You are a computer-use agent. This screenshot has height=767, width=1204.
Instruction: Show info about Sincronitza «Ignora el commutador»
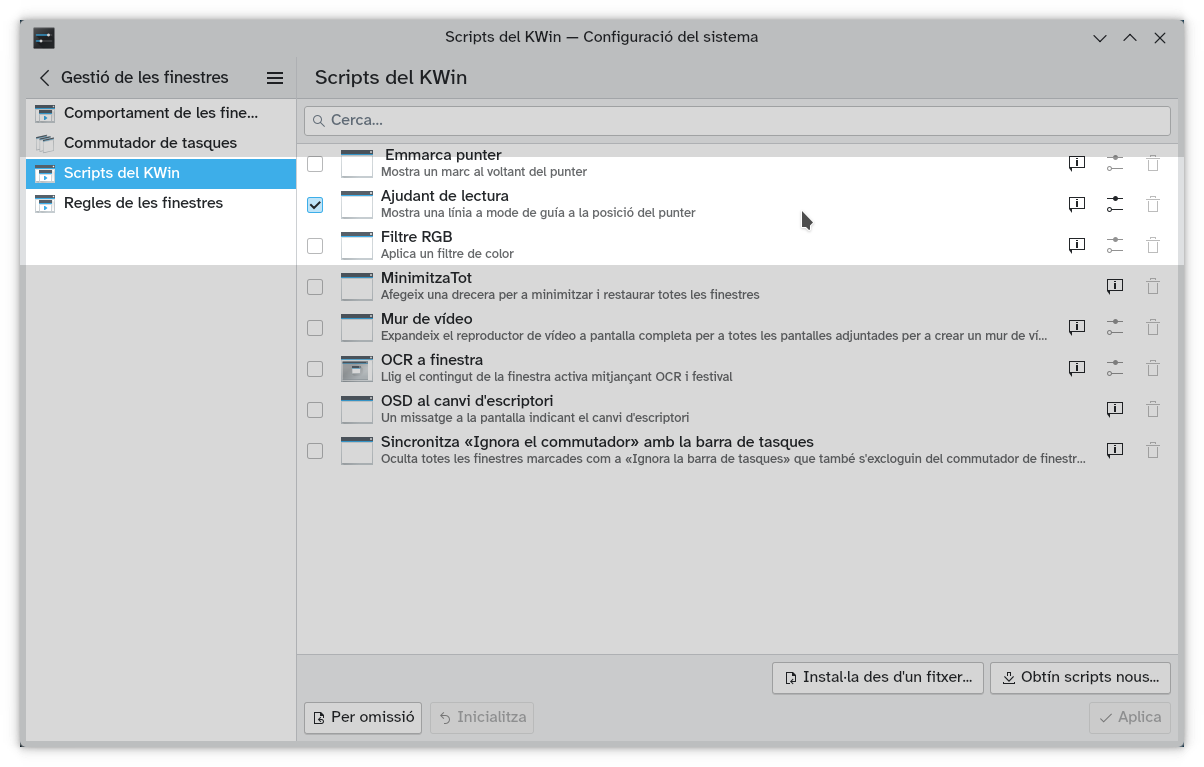(x=1115, y=450)
